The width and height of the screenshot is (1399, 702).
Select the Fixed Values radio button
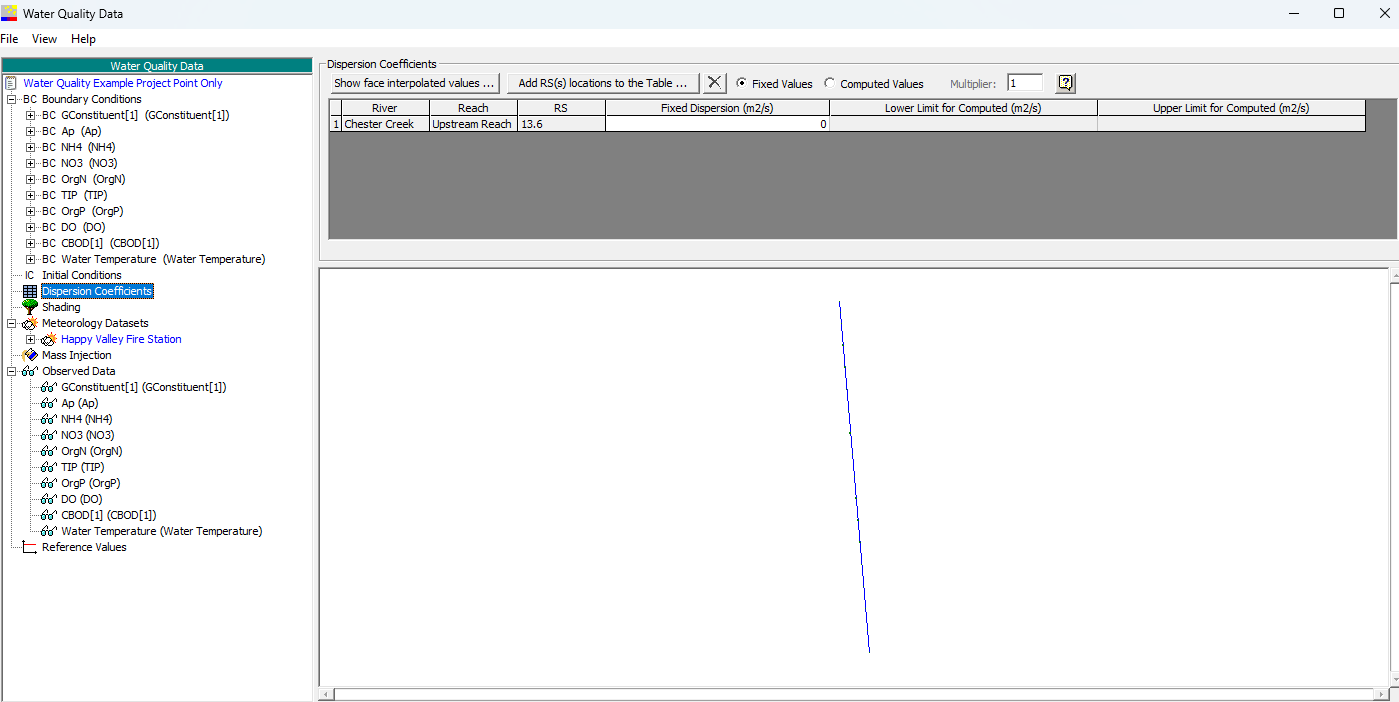point(741,83)
